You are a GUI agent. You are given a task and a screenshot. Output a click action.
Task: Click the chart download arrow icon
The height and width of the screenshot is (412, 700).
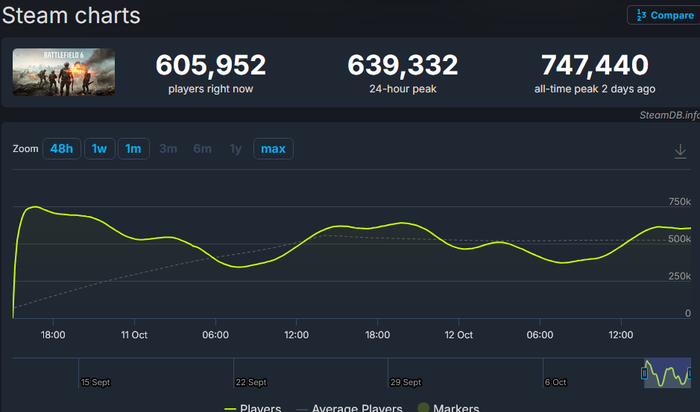(680, 150)
